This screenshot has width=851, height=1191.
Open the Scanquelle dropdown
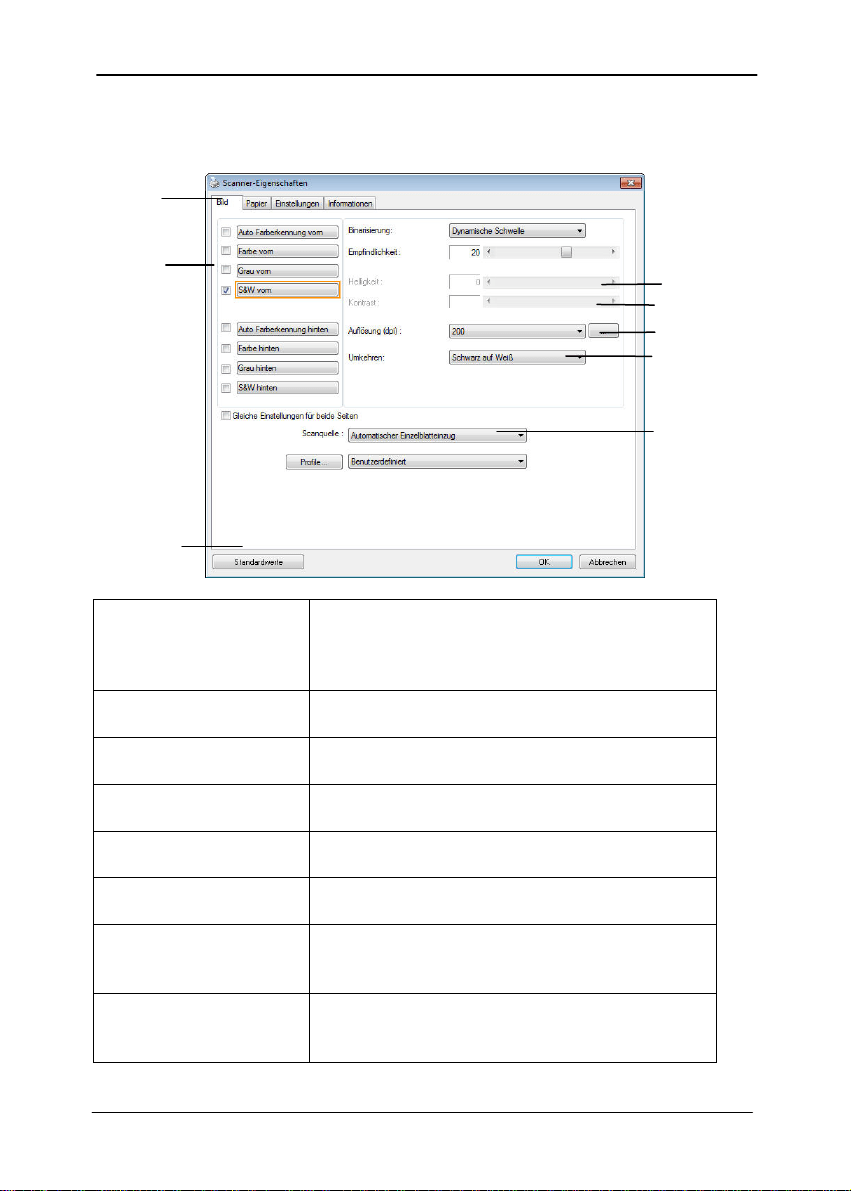[x=437, y=436]
